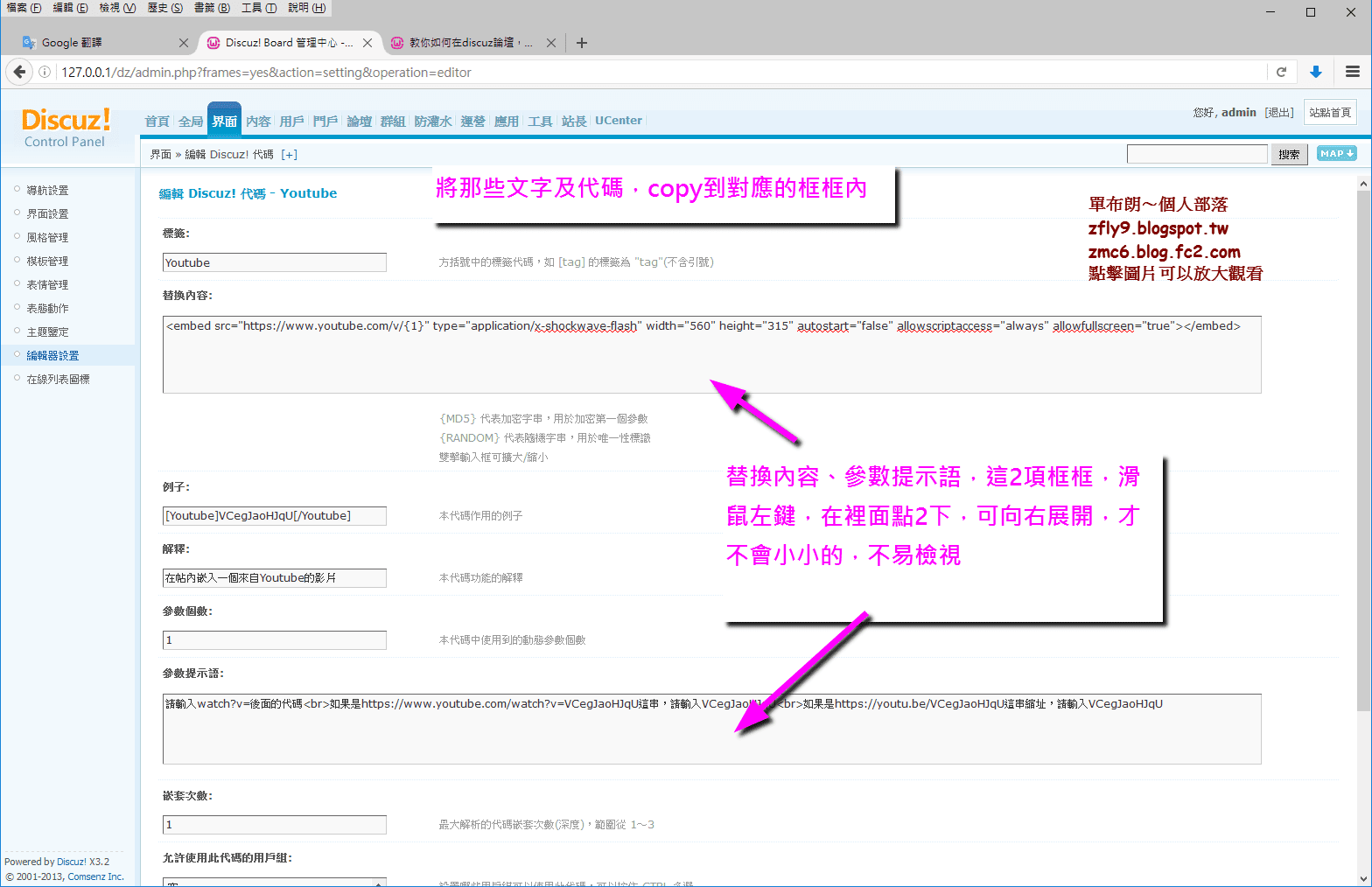Open 導航設置 in sidebar
This screenshot has height=887, width=1372.
coord(47,191)
